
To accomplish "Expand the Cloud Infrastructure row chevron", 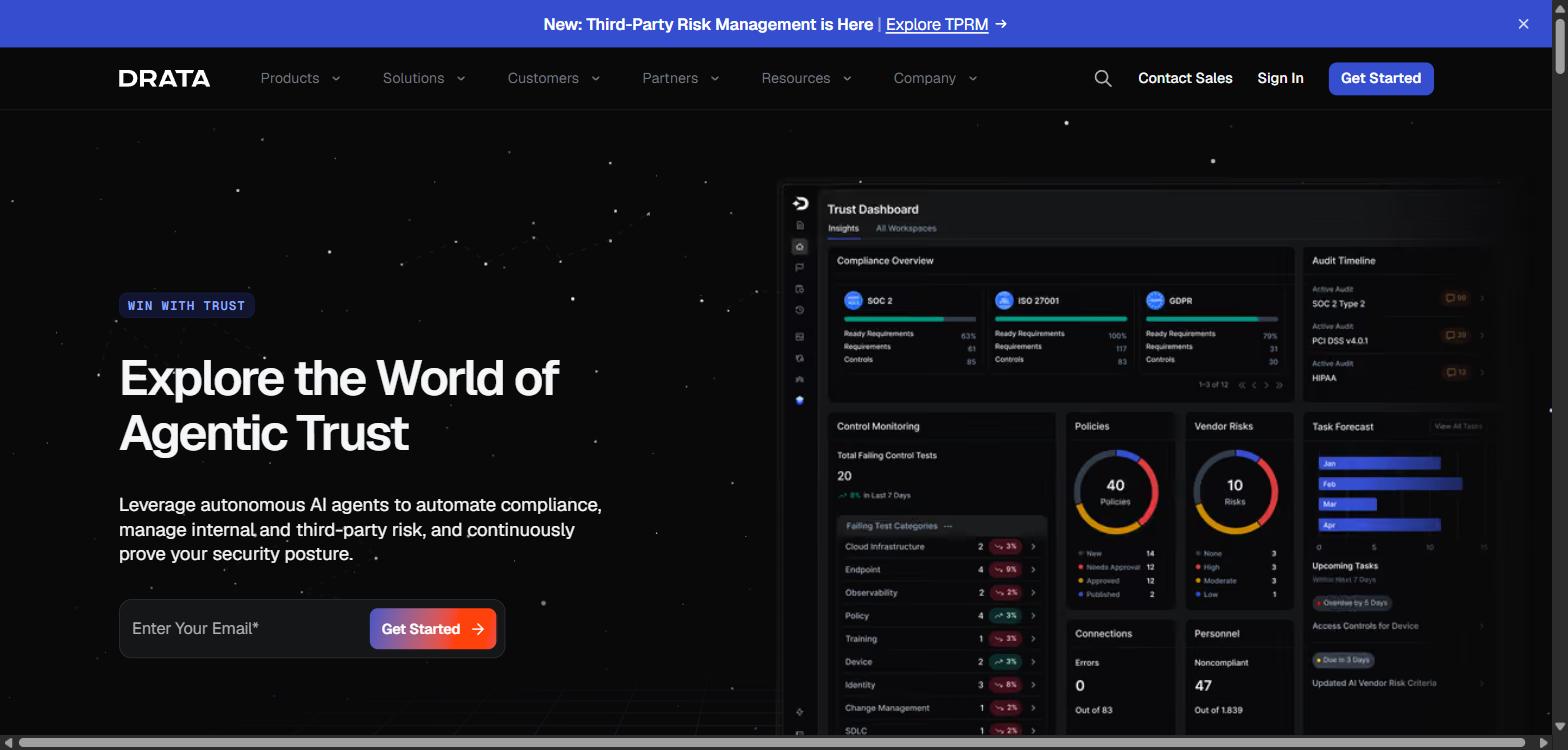I will pos(1033,547).
